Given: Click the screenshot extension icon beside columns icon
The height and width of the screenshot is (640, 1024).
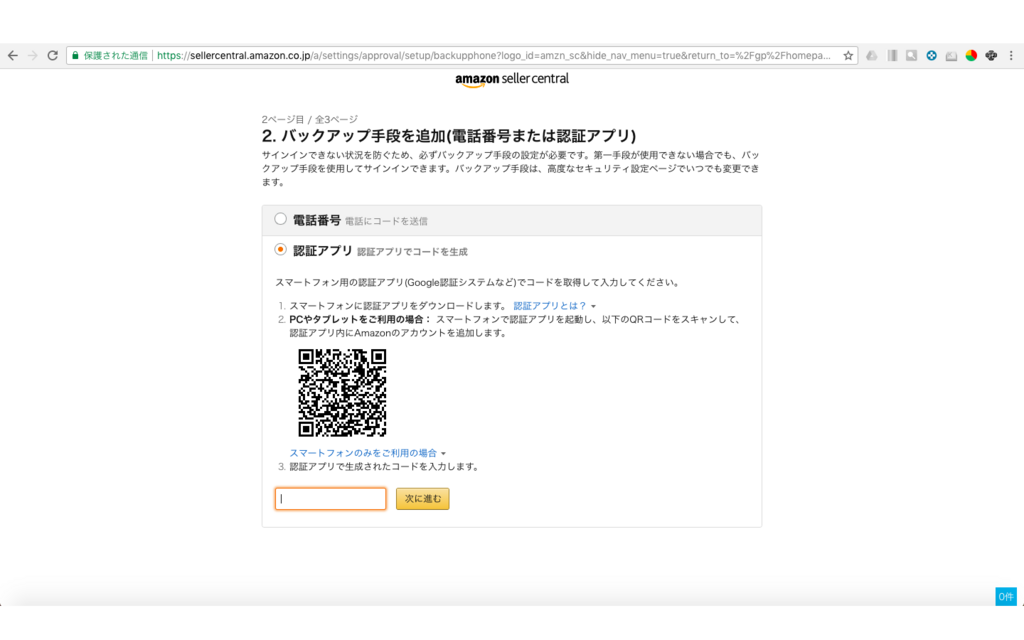Looking at the screenshot, I should click(x=911, y=56).
